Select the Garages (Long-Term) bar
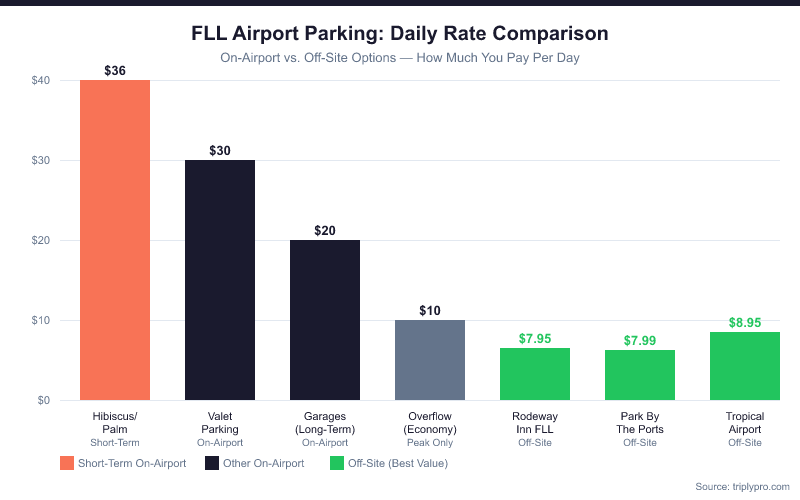Image resolution: width=800 pixels, height=500 pixels. click(x=325, y=320)
